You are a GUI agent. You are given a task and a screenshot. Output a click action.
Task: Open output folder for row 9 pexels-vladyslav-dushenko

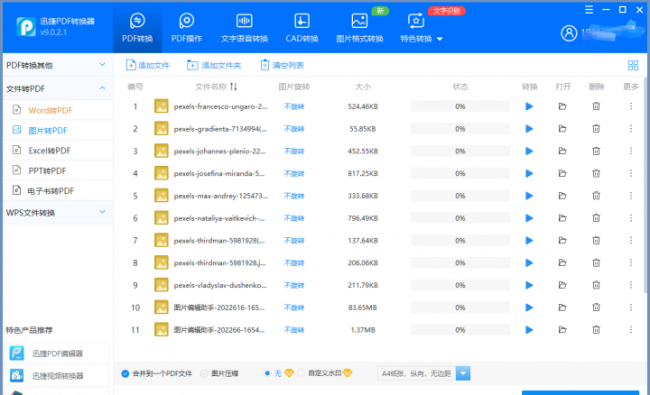click(563, 285)
